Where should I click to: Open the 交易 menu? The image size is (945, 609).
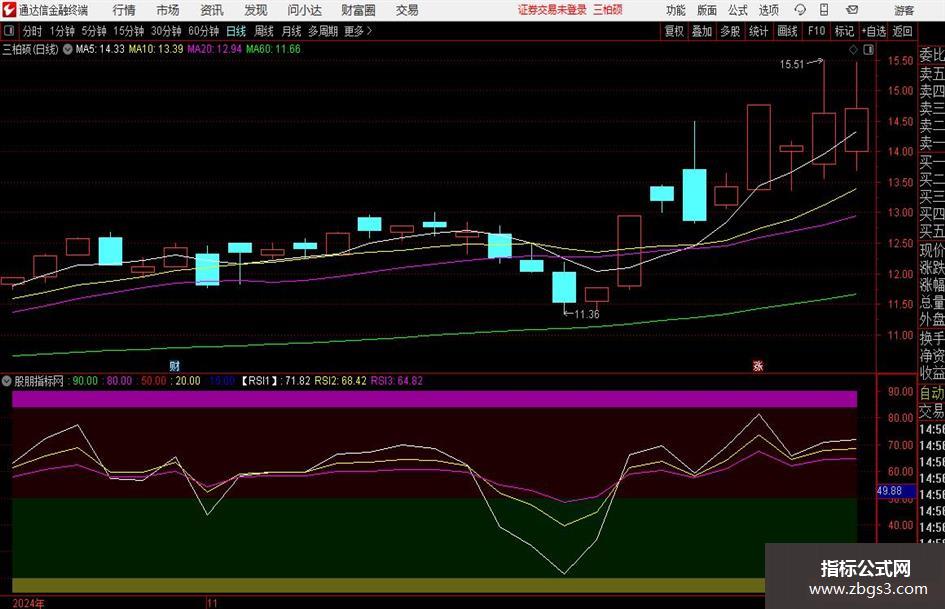point(407,10)
